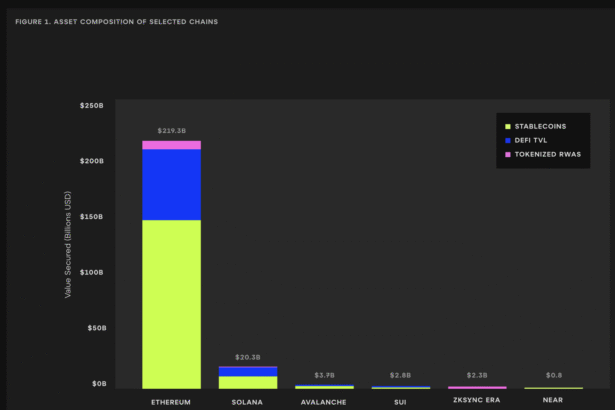
Task: Select the Avalanche x-axis label
Action: click(x=324, y=402)
